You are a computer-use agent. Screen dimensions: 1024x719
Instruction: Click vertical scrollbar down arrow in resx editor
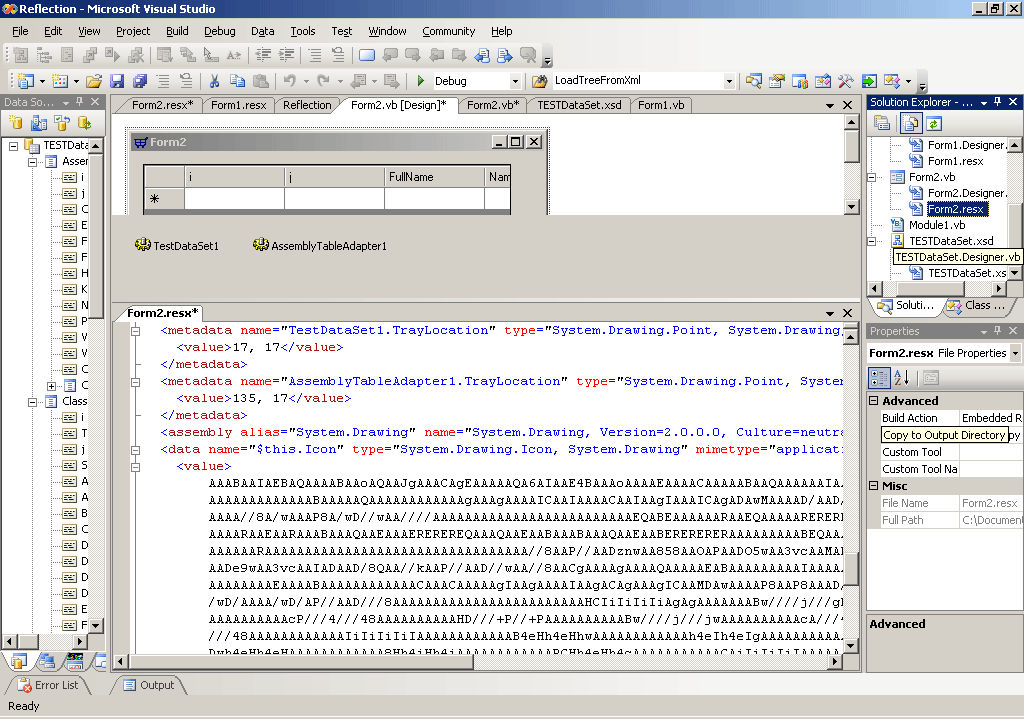pos(850,646)
